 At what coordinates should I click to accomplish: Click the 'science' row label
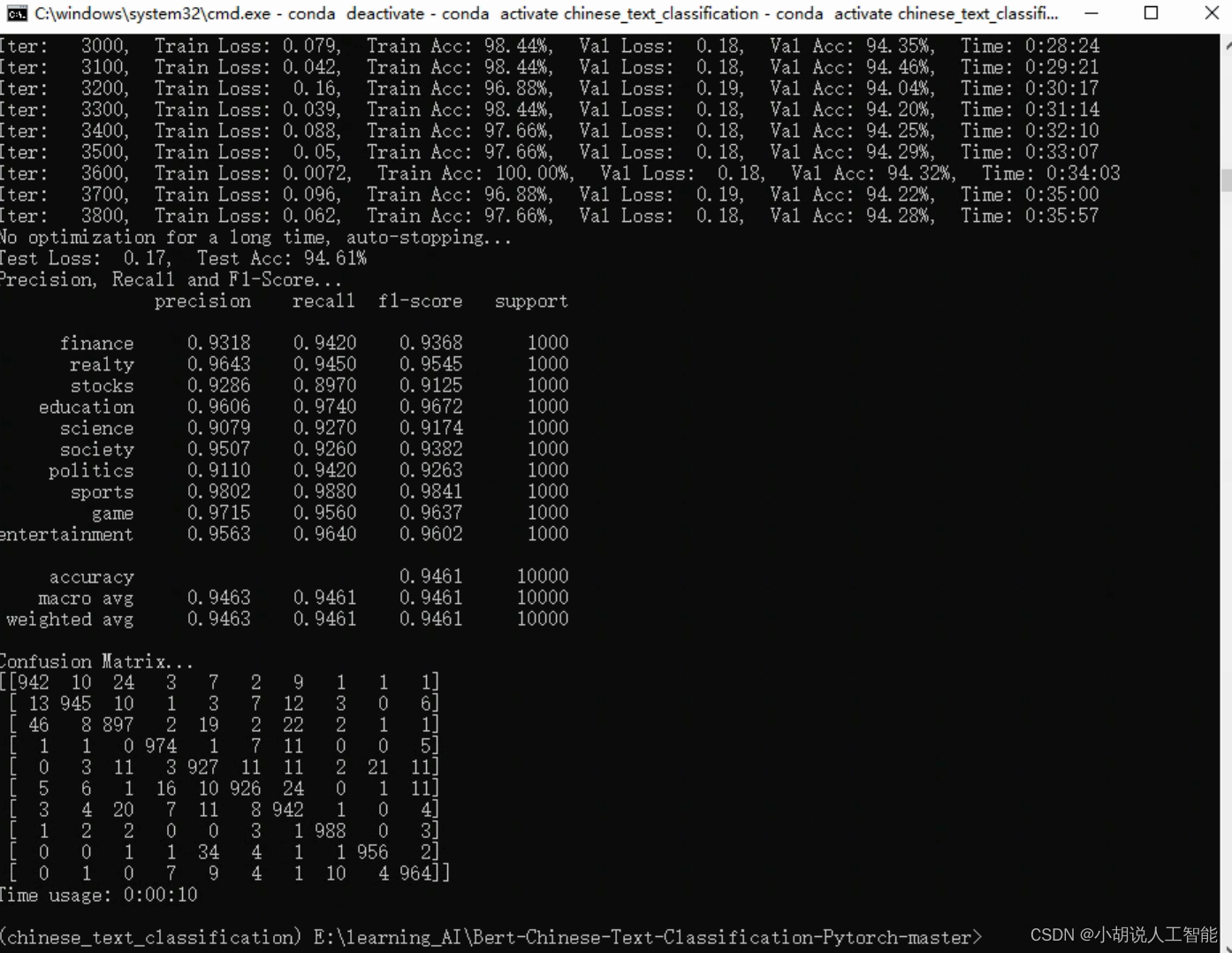click(96, 428)
